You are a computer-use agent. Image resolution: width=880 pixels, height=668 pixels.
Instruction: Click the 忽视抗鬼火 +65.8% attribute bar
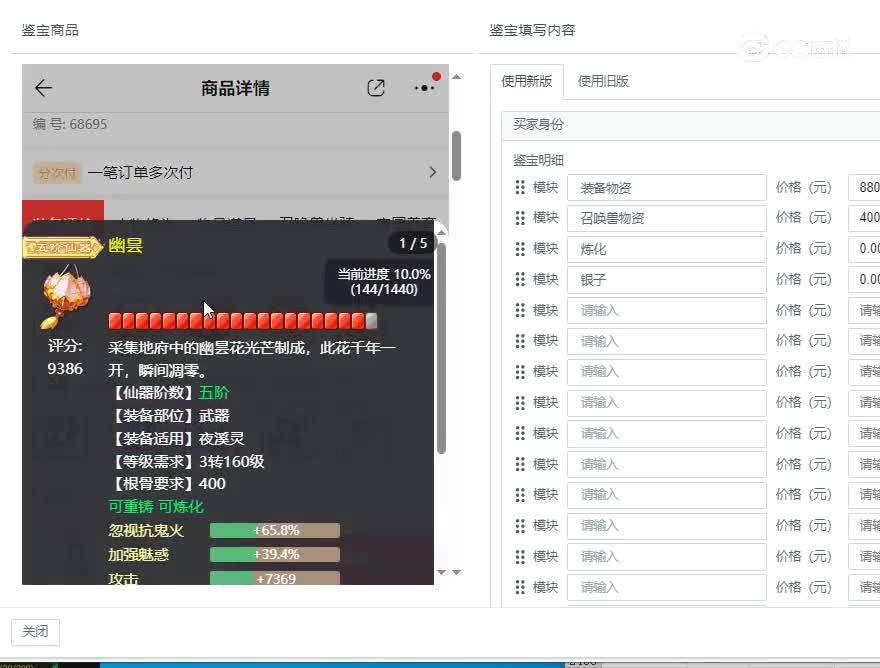coord(274,530)
